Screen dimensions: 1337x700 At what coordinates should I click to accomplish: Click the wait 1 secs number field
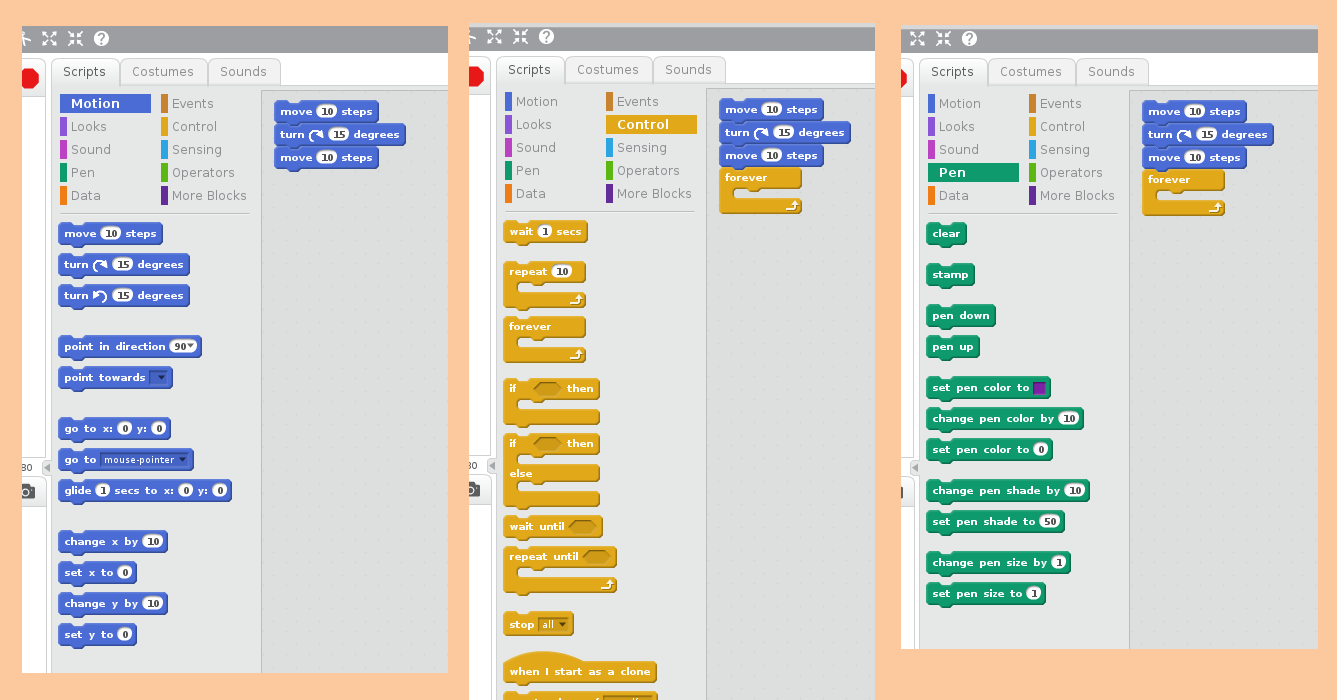pos(545,232)
